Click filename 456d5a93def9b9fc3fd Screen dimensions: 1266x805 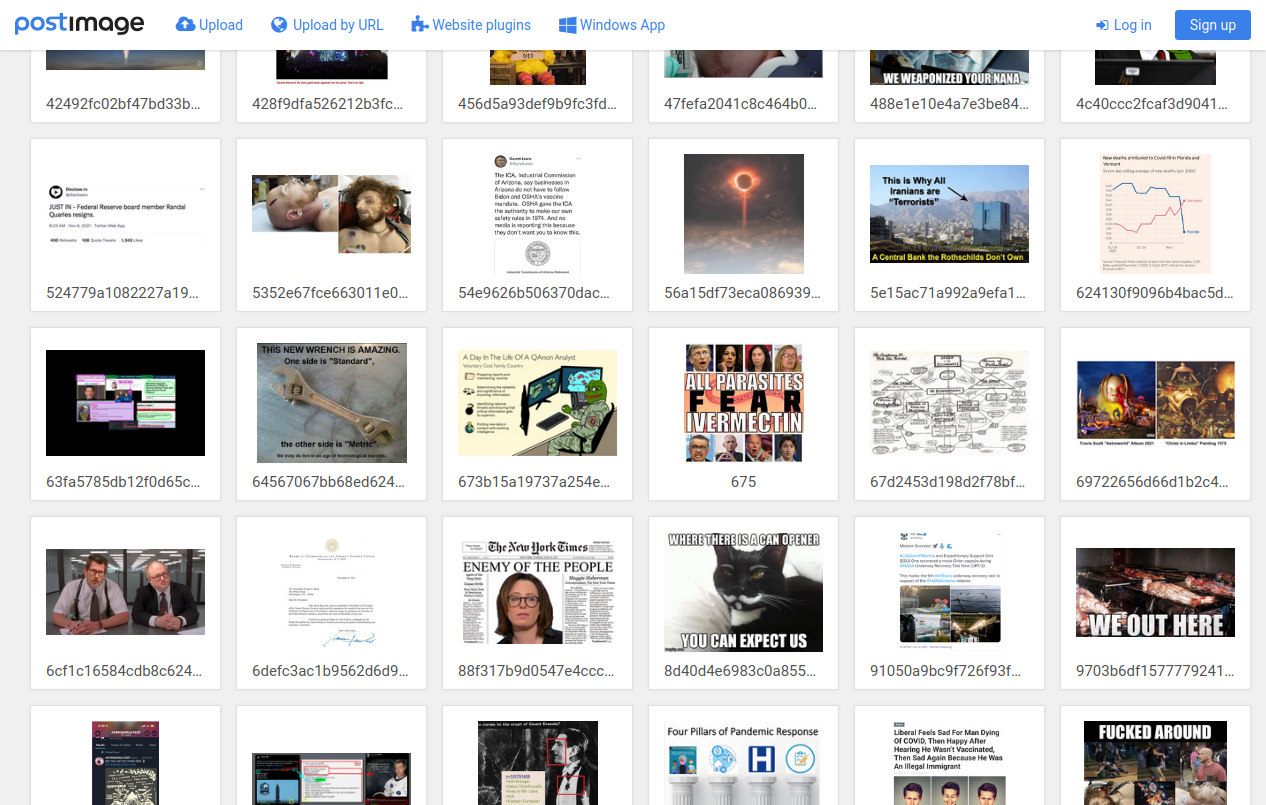coord(537,104)
